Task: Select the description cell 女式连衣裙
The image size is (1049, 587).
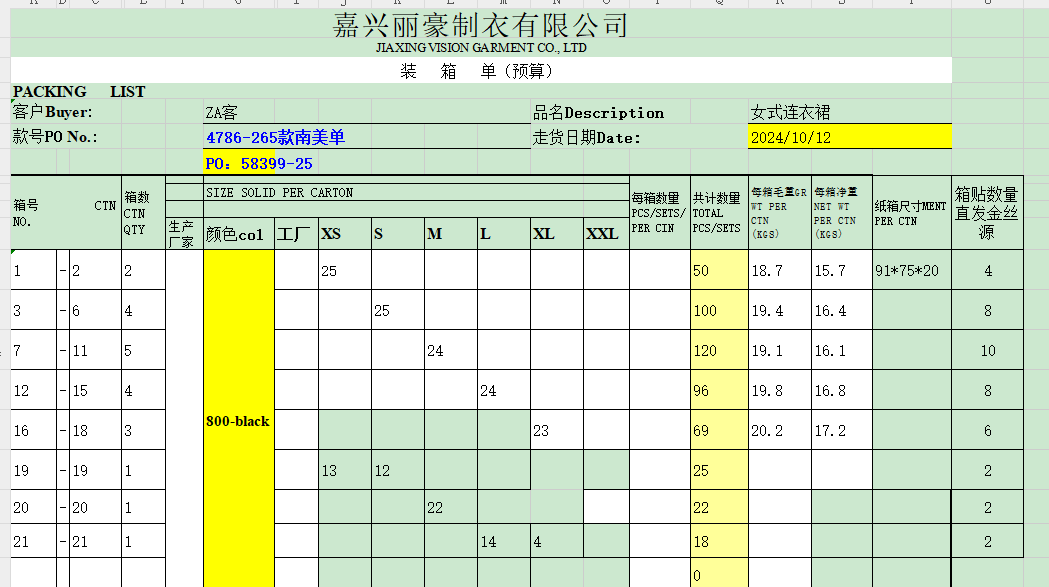Action: click(790, 113)
